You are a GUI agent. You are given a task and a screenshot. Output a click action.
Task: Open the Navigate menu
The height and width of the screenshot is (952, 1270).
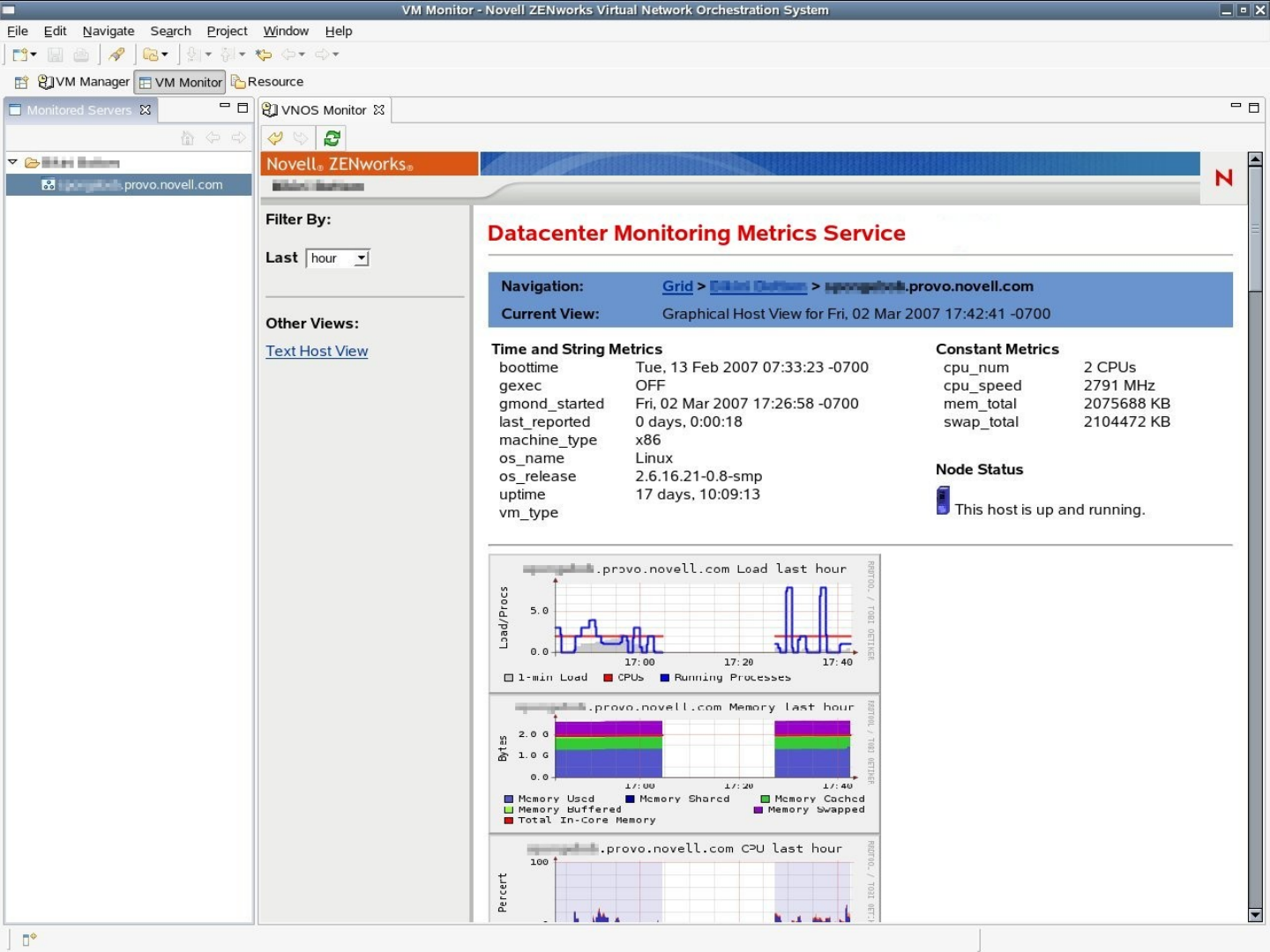pyautogui.click(x=108, y=31)
